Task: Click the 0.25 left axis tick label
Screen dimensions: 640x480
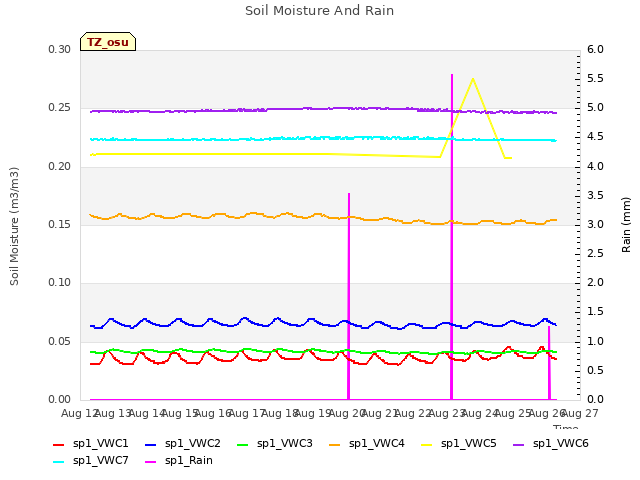Action: point(60,108)
